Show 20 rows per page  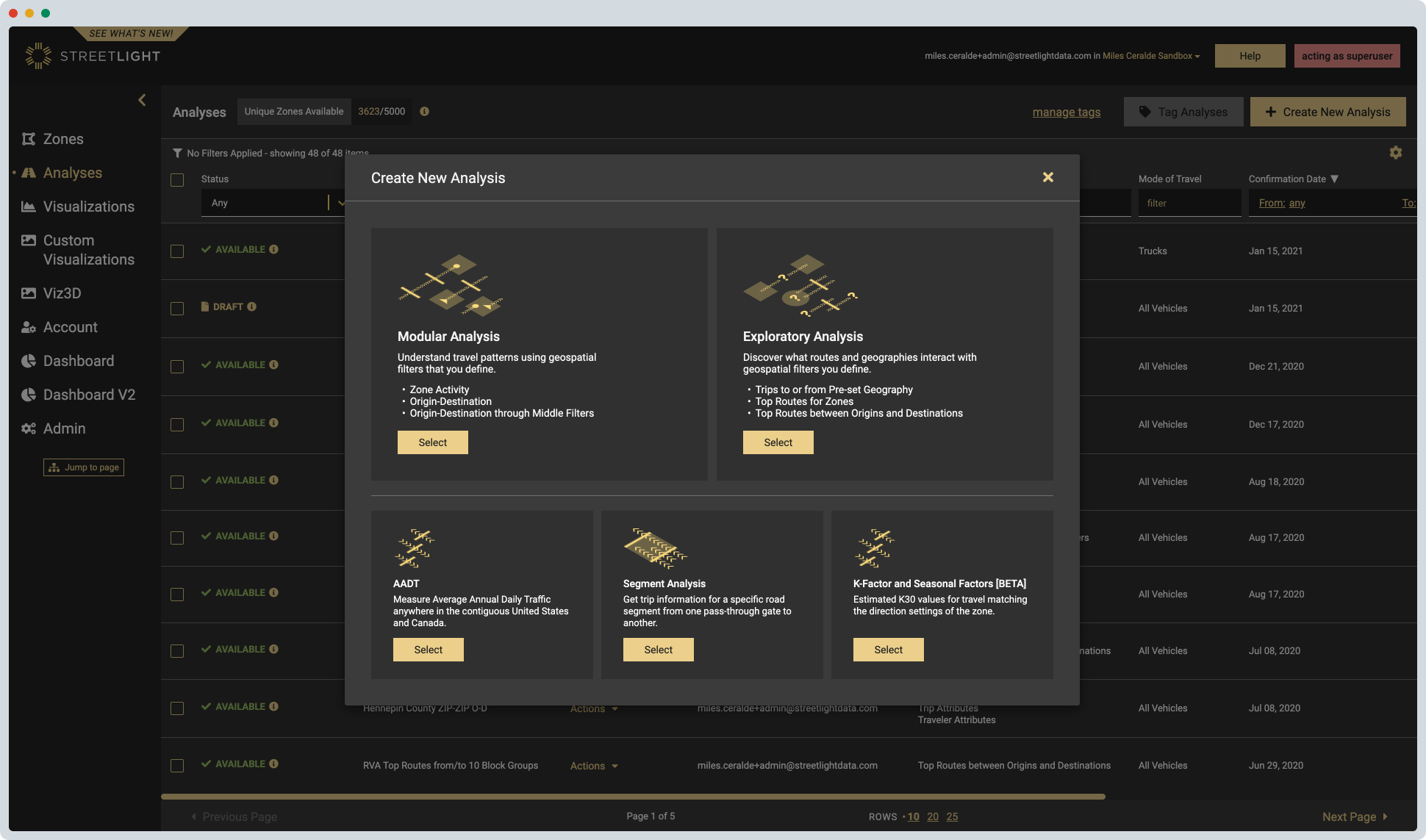pyautogui.click(x=932, y=816)
